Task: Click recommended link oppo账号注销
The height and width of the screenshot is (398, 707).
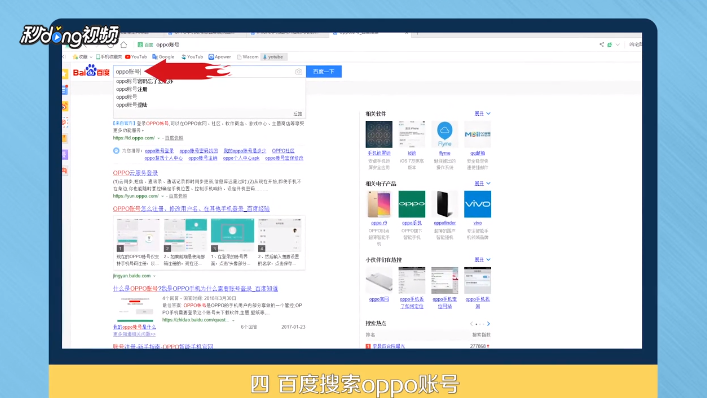Action: tap(202, 158)
